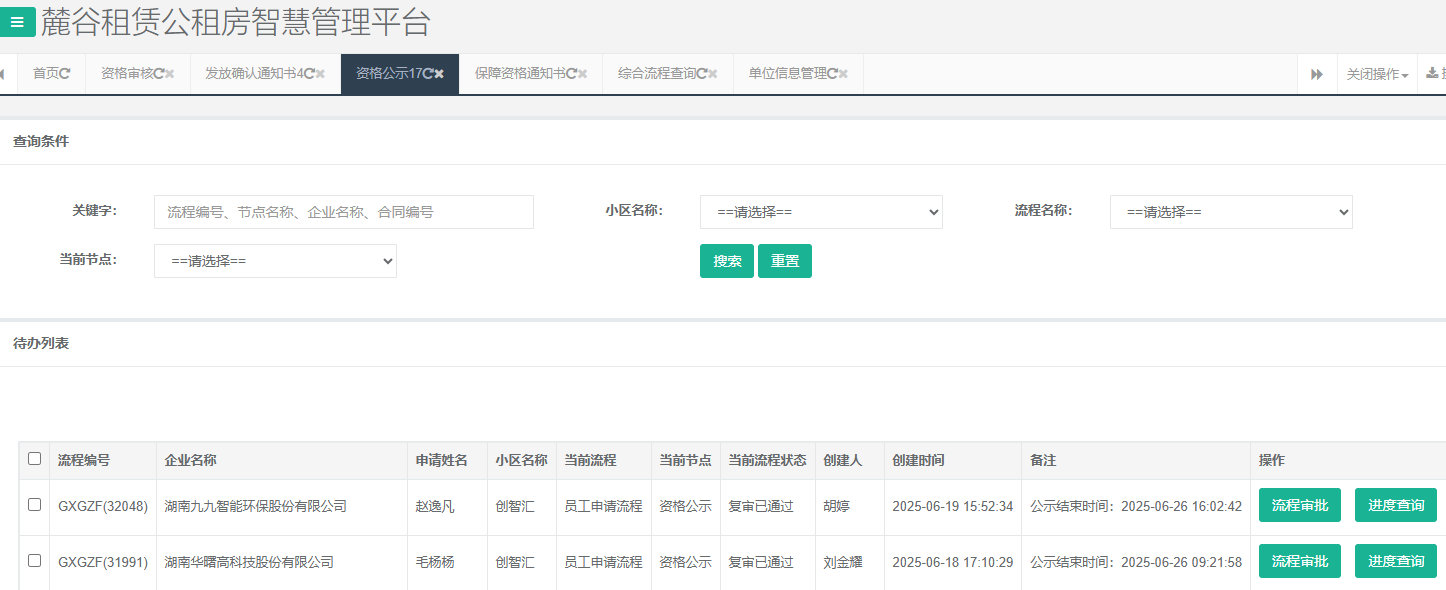1446x590 pixels.
Task: Open the 小区名称 dropdown
Action: coord(821,212)
